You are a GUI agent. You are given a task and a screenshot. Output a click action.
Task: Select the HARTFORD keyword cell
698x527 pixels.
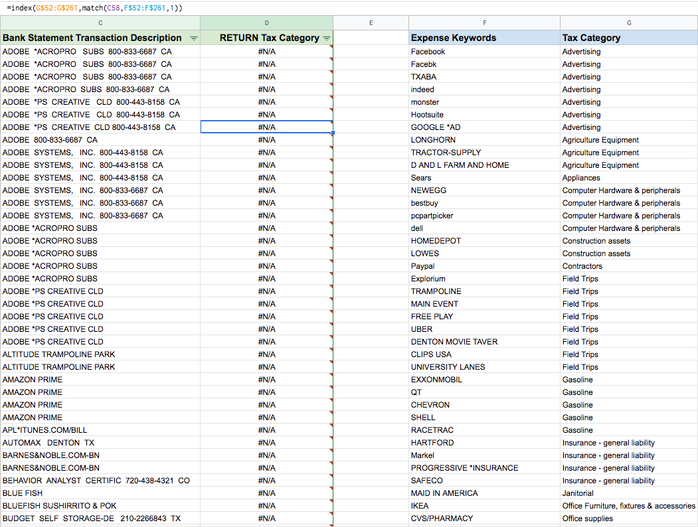(x=484, y=442)
